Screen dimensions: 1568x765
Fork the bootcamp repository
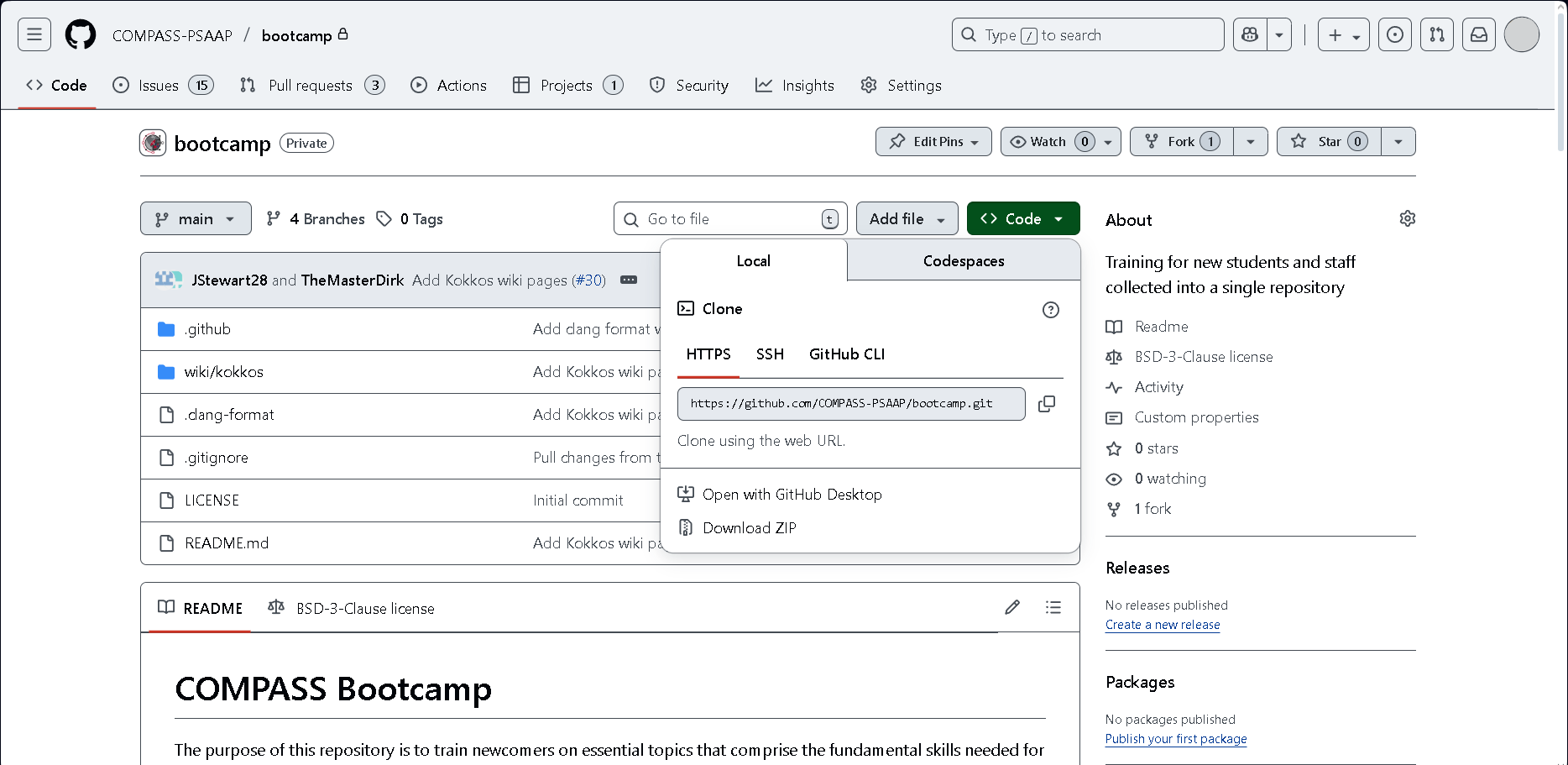click(x=1182, y=141)
